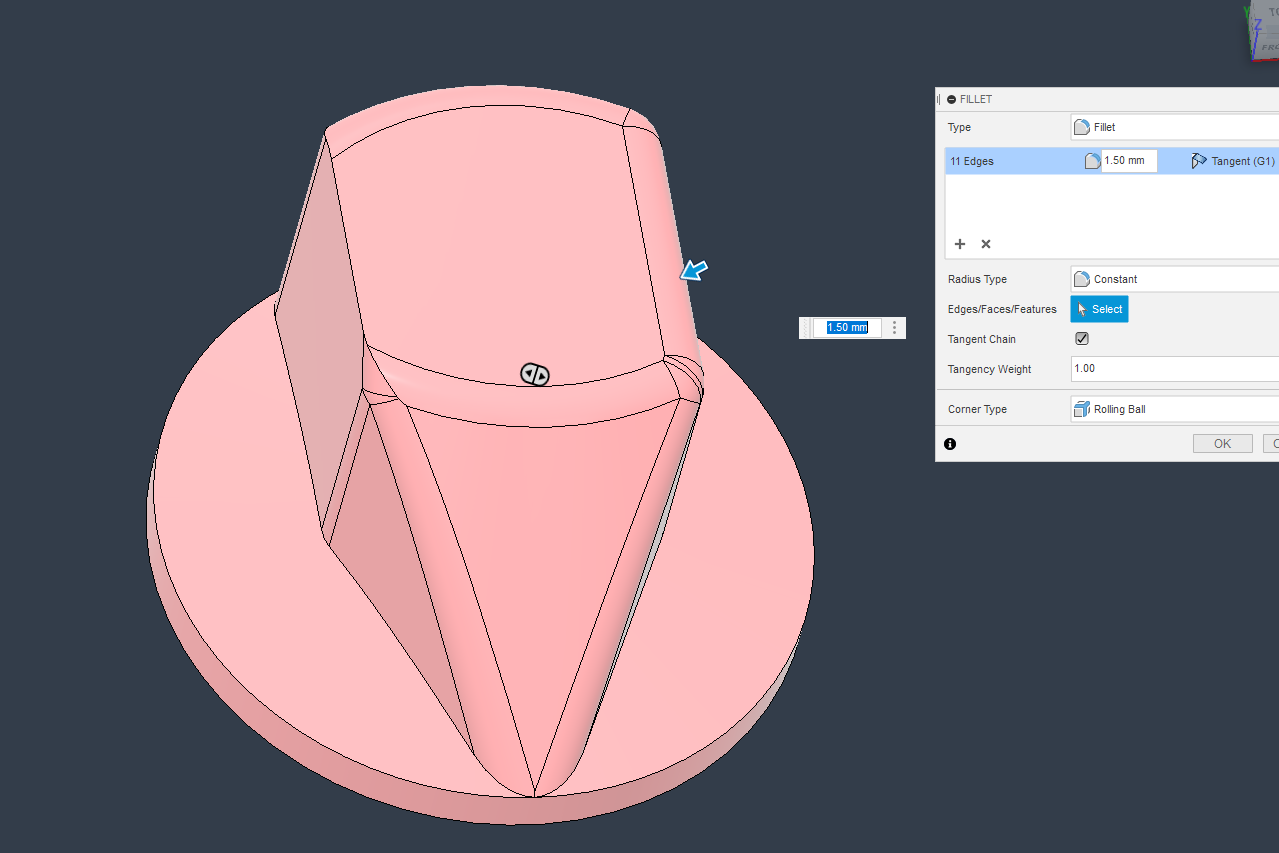Click the Tangent Chain label

pyautogui.click(x=982, y=339)
